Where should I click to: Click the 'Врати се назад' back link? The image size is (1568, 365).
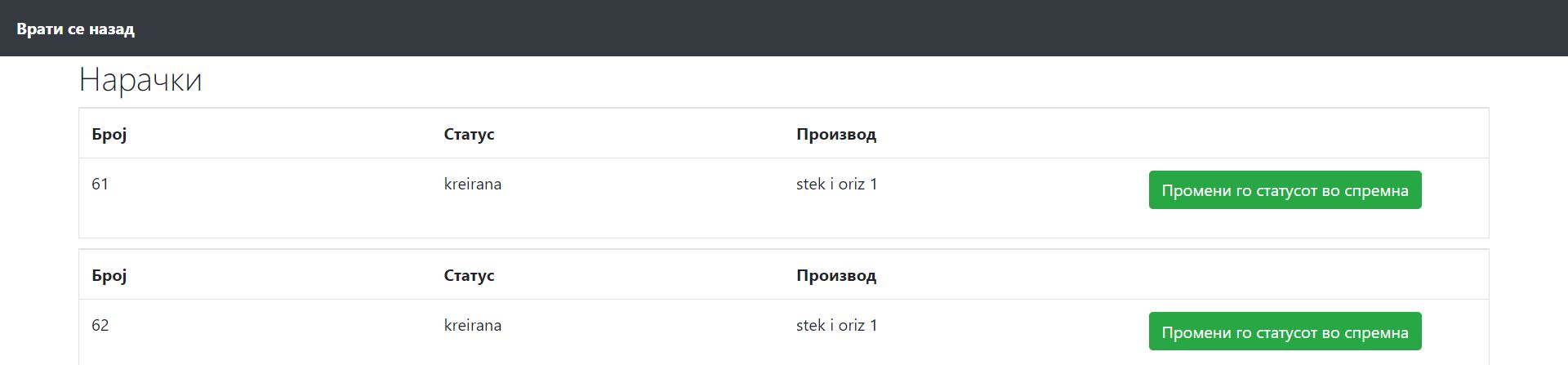pyautogui.click(x=75, y=29)
